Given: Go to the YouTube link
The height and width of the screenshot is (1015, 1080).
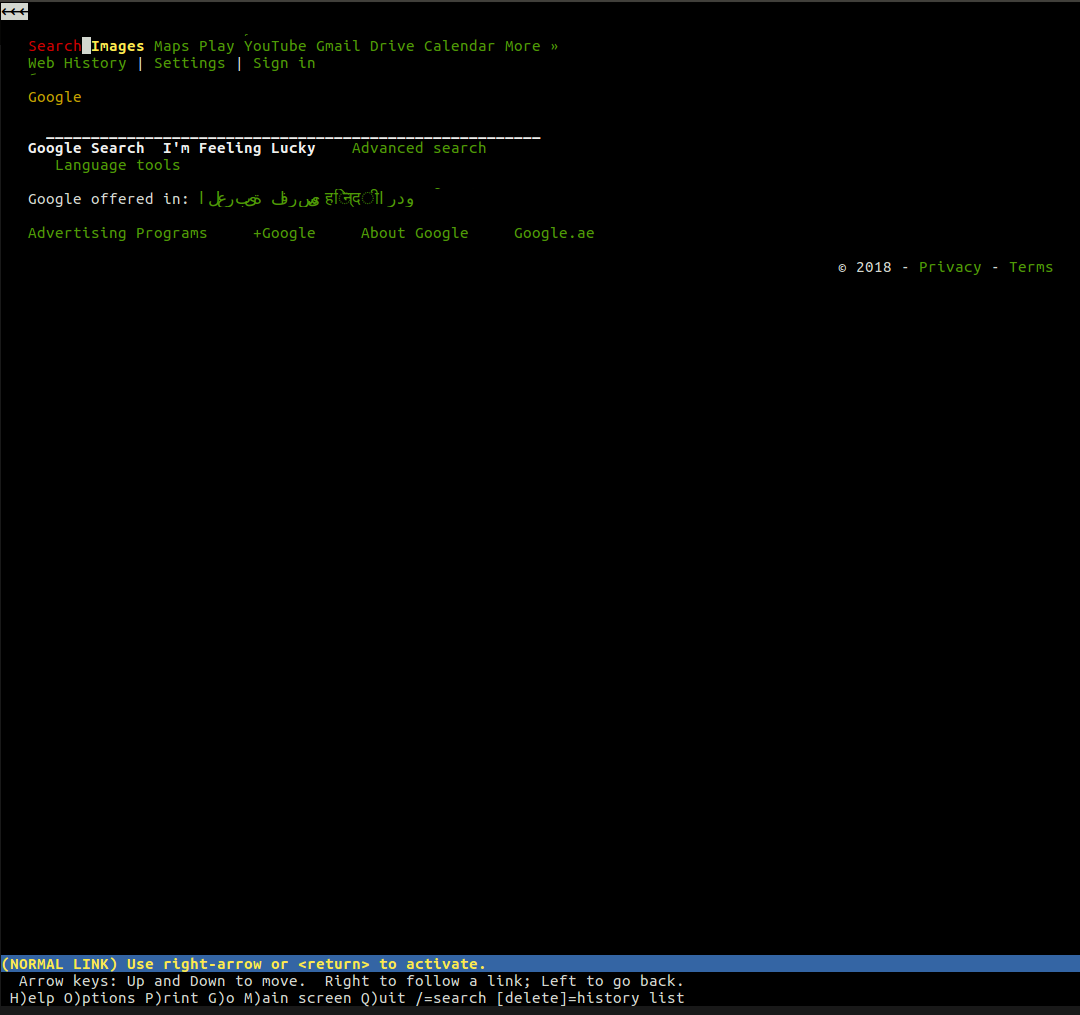Looking at the screenshot, I should click(275, 46).
